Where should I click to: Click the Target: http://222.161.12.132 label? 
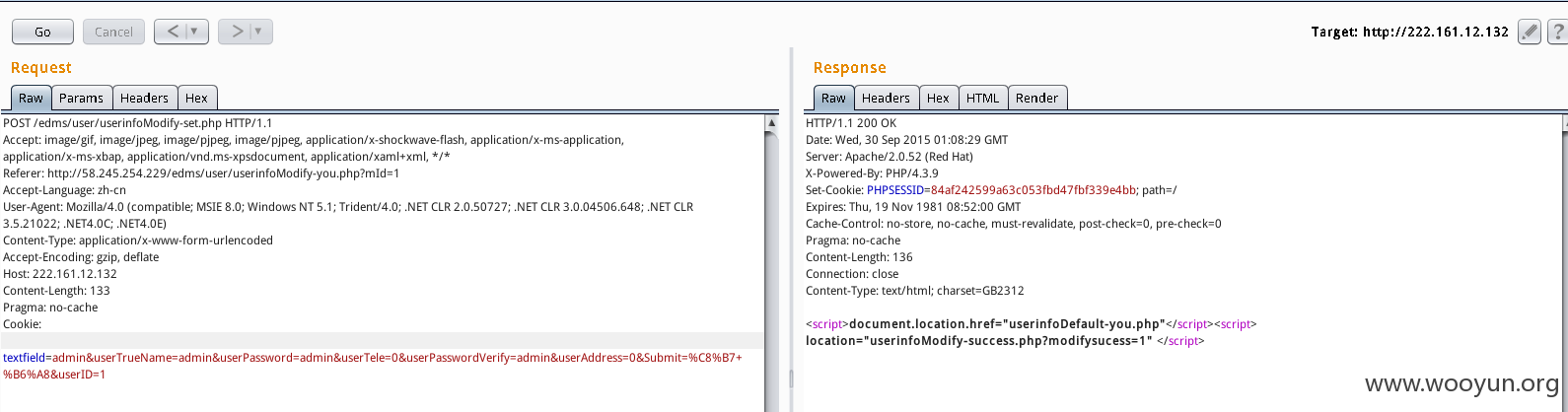coord(1409,32)
